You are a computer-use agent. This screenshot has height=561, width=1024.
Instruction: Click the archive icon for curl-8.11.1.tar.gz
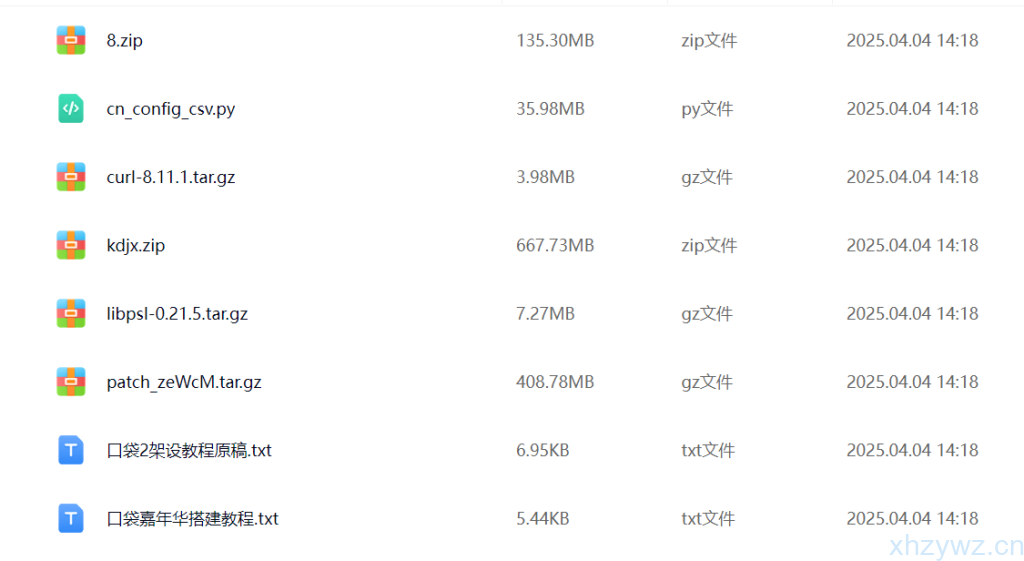coord(71,177)
